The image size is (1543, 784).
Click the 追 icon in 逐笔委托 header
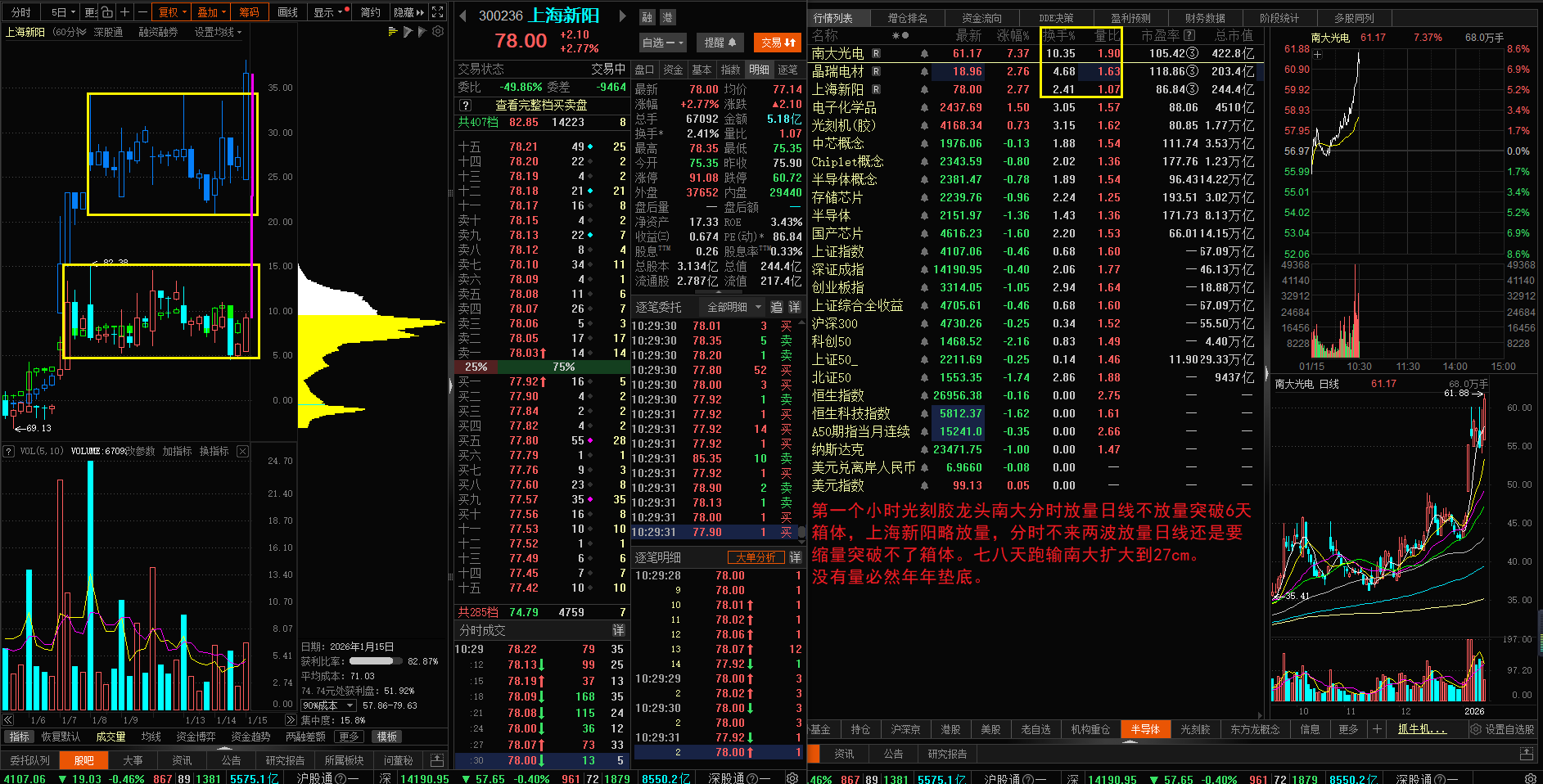(x=776, y=307)
